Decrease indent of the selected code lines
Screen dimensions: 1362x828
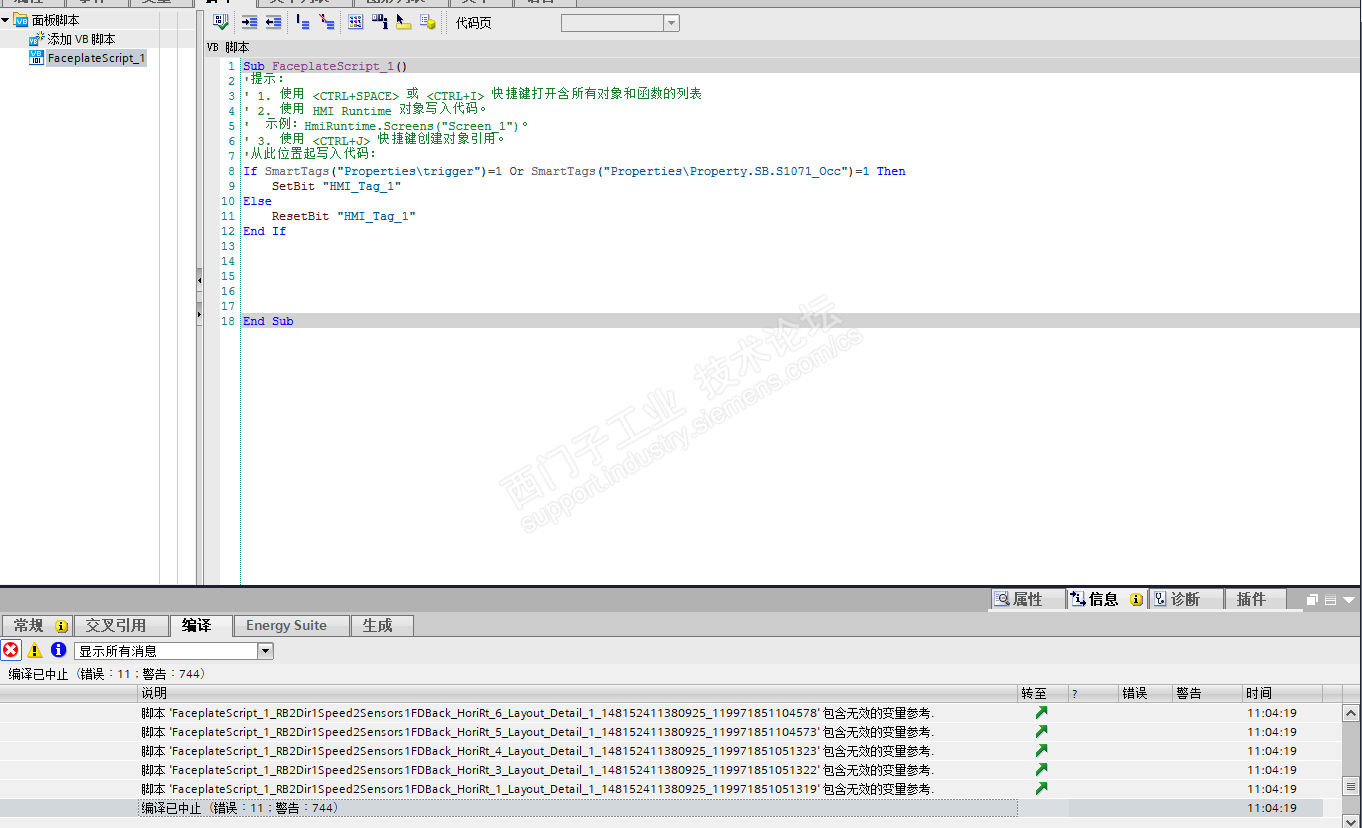(x=273, y=22)
